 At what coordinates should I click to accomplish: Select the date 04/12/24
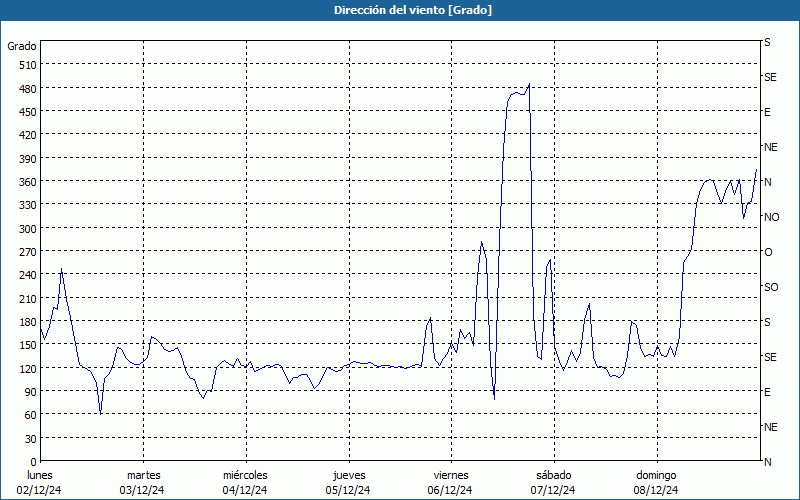[245, 490]
